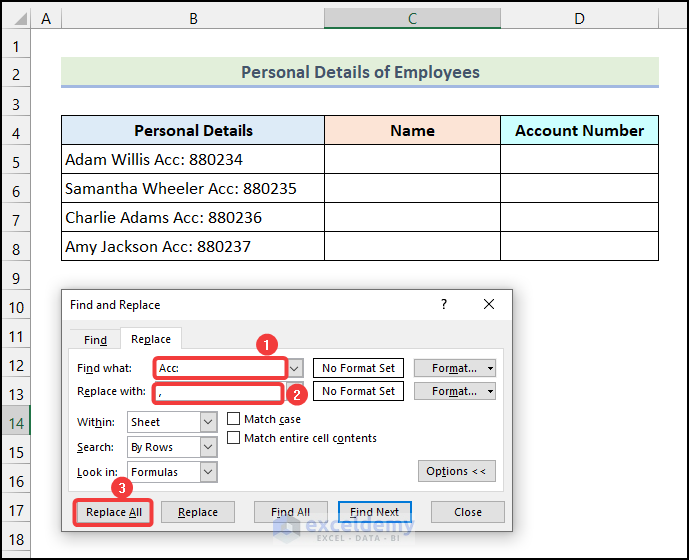Select row 14 header
This screenshot has width=689, height=560.
pos(16,423)
